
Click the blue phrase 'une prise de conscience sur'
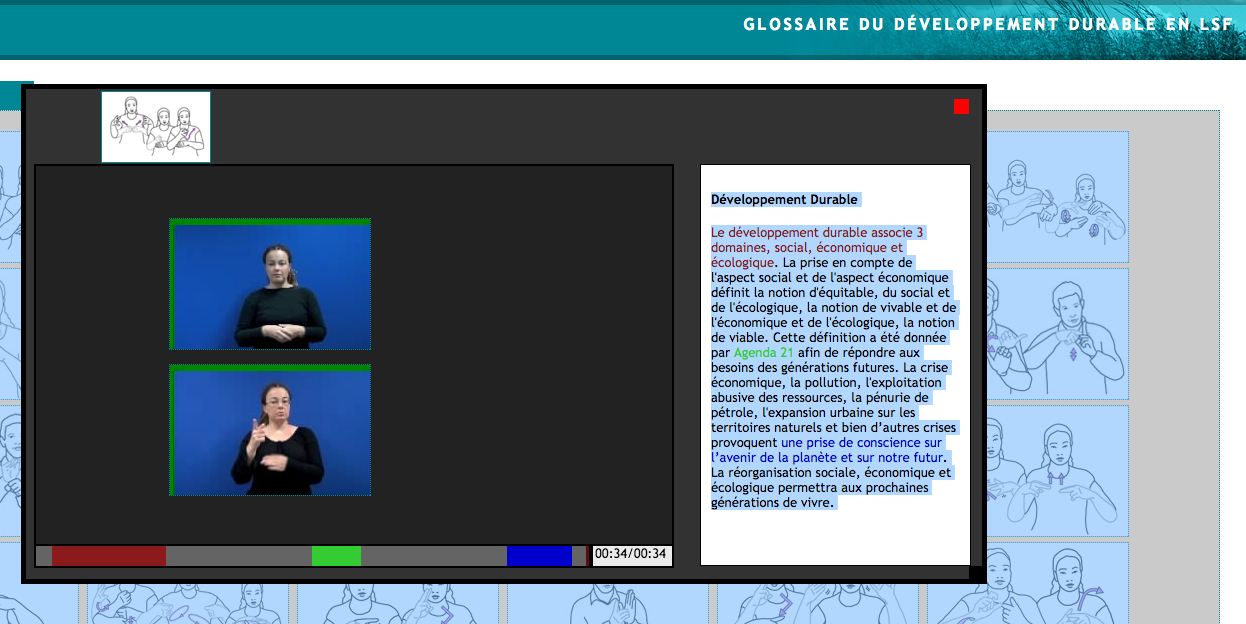862,442
